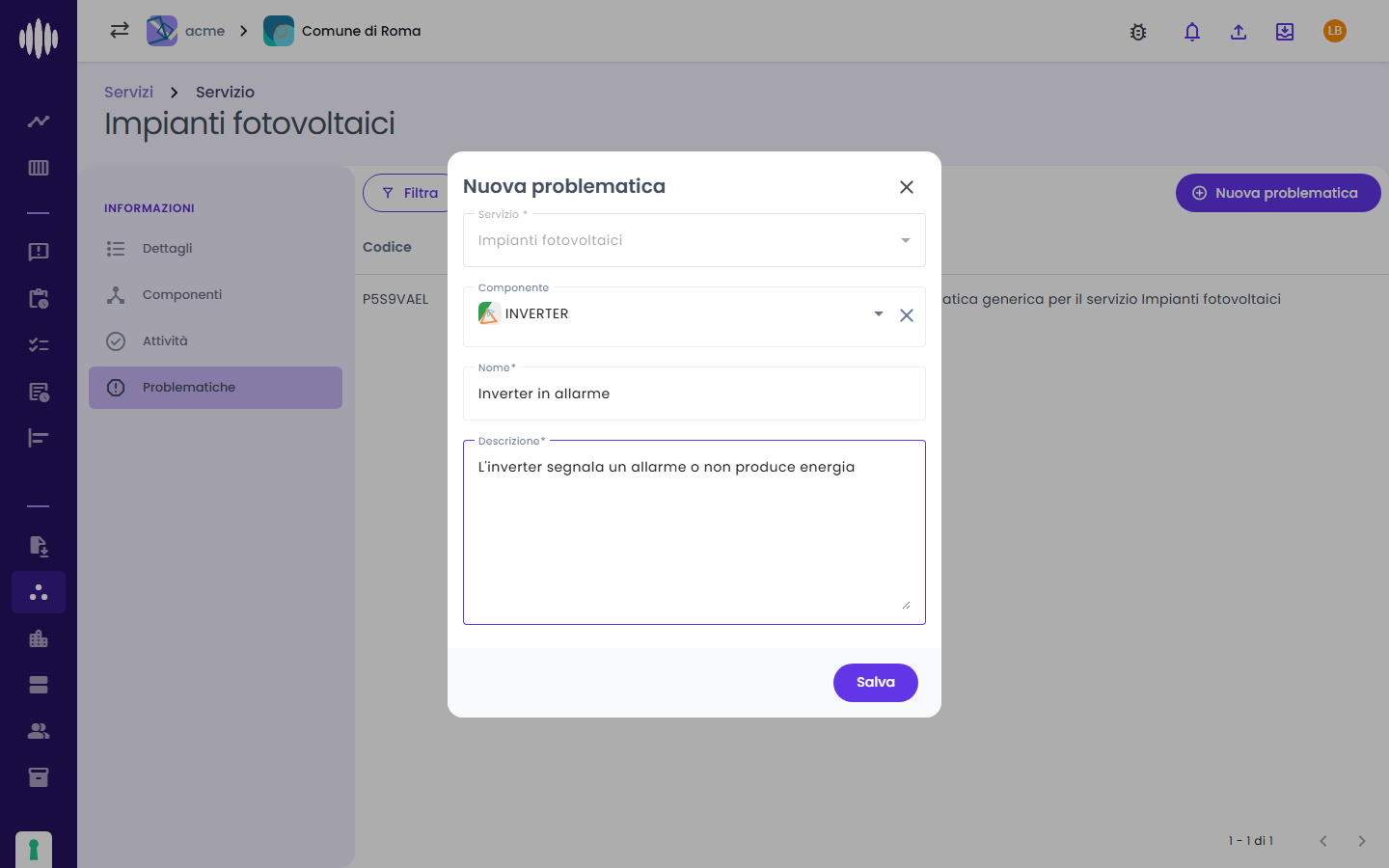The image size is (1389, 868).
Task: Click the Codice column header
Action: tap(387, 247)
